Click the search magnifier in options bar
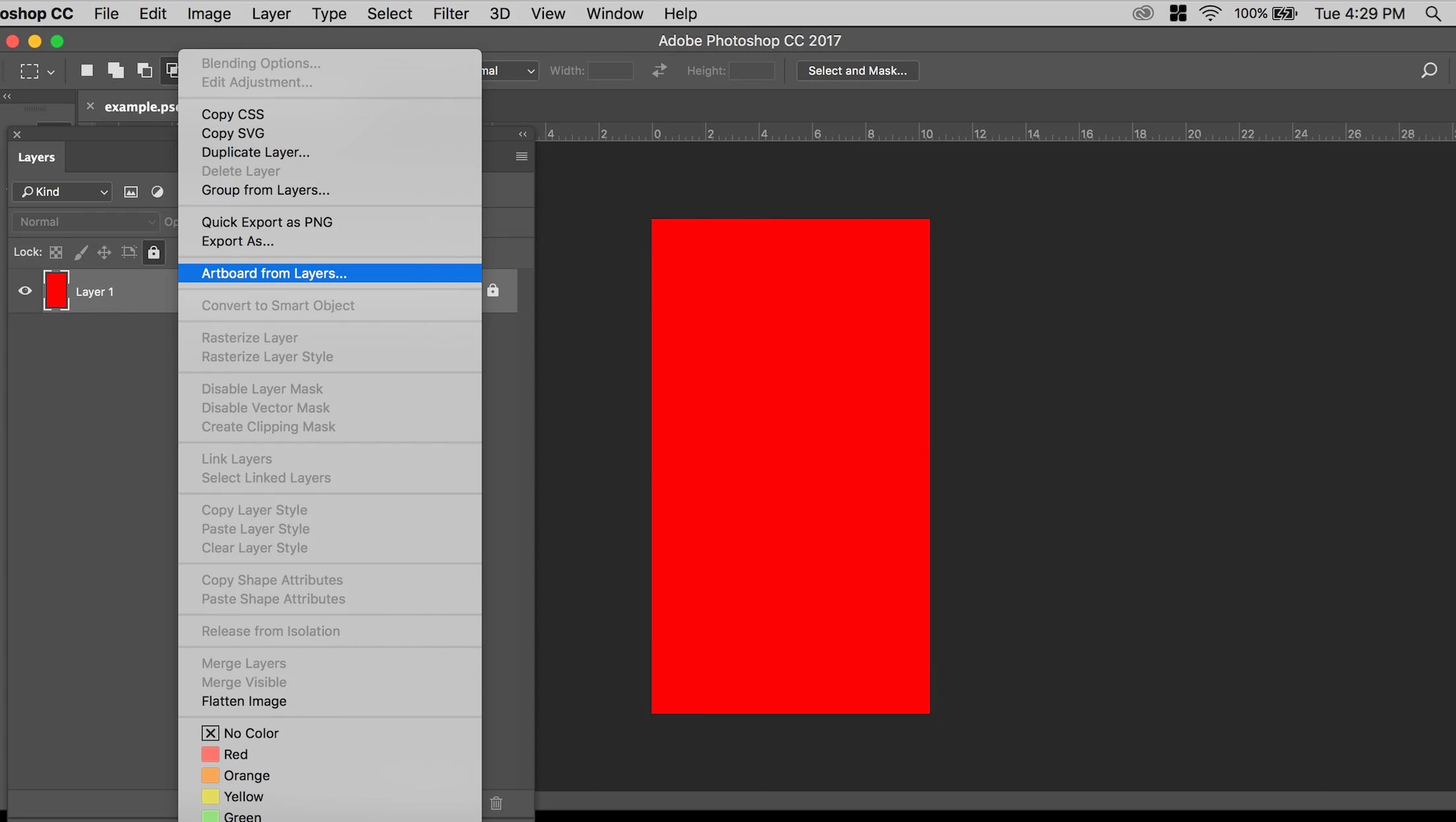 coord(1428,71)
